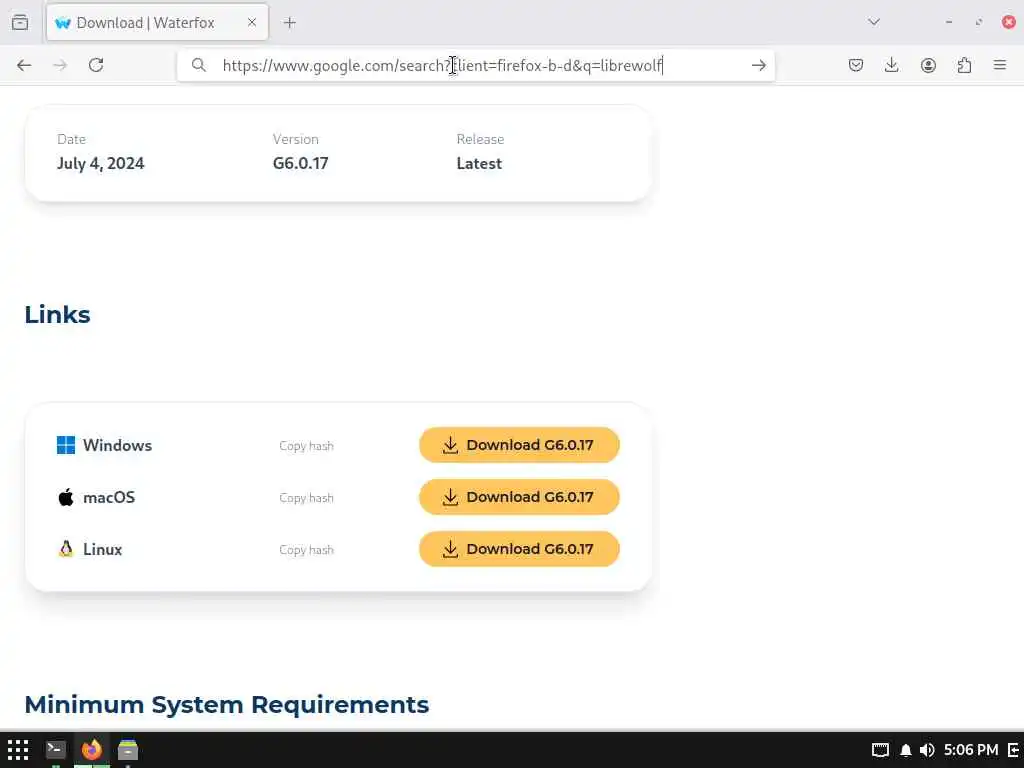The height and width of the screenshot is (768, 1024).
Task: Go back to the previous page
Action: tap(24, 65)
